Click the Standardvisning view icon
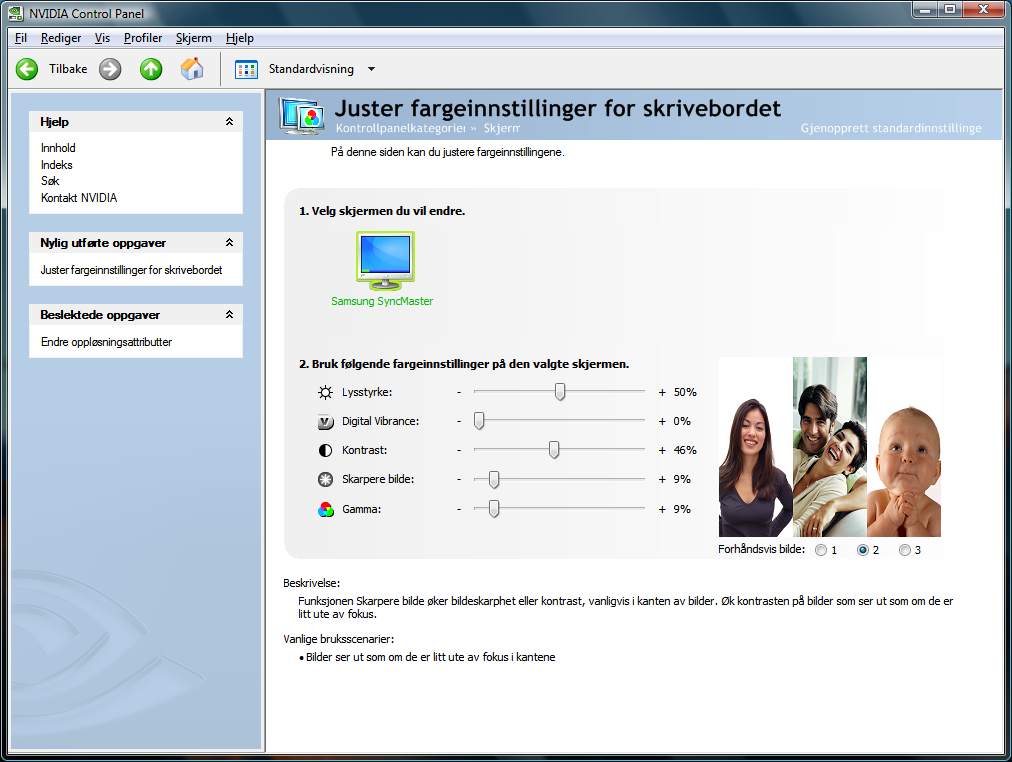This screenshot has height=762, width=1012. coord(246,69)
